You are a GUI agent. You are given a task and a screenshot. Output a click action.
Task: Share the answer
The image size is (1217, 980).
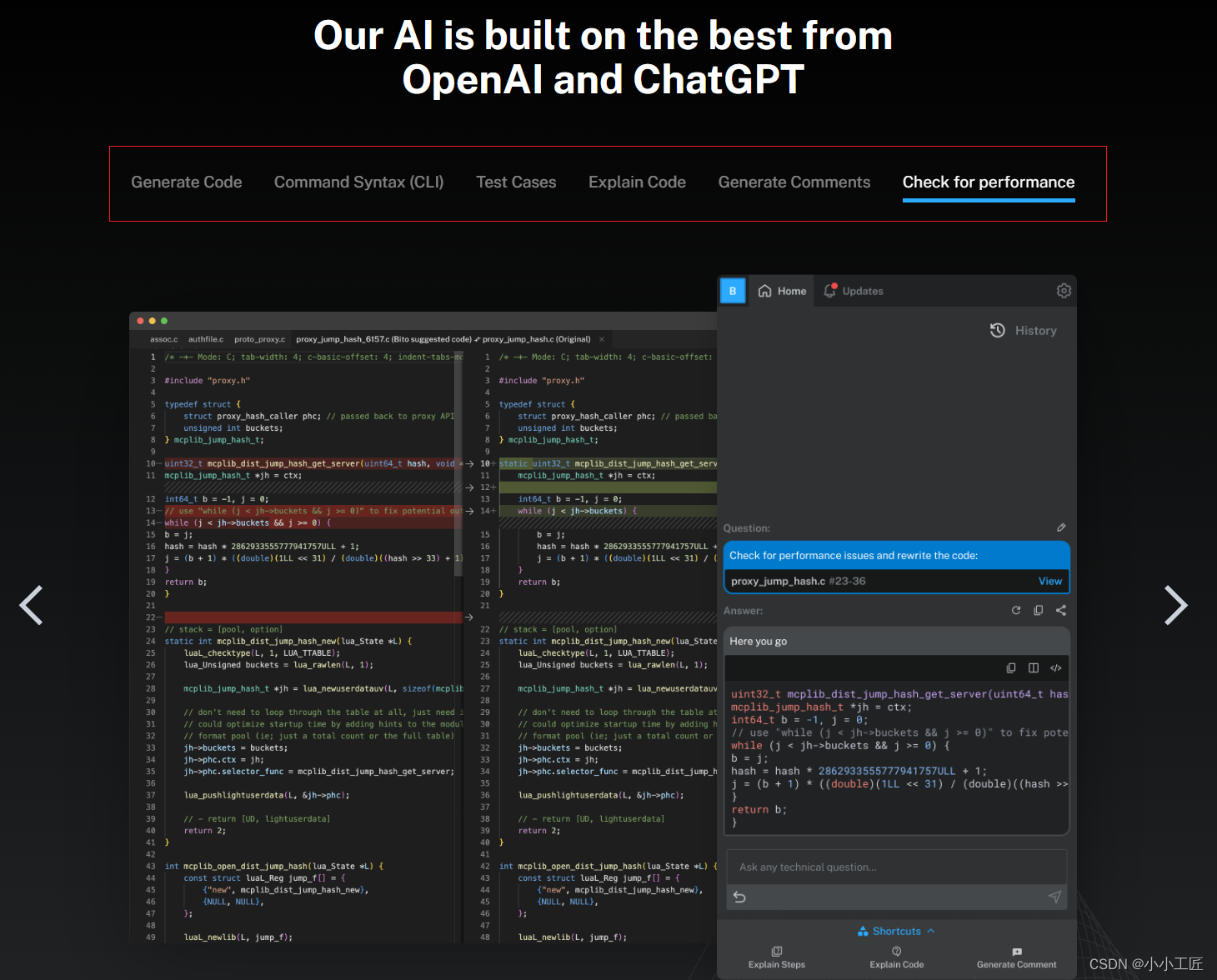pyautogui.click(x=1061, y=610)
